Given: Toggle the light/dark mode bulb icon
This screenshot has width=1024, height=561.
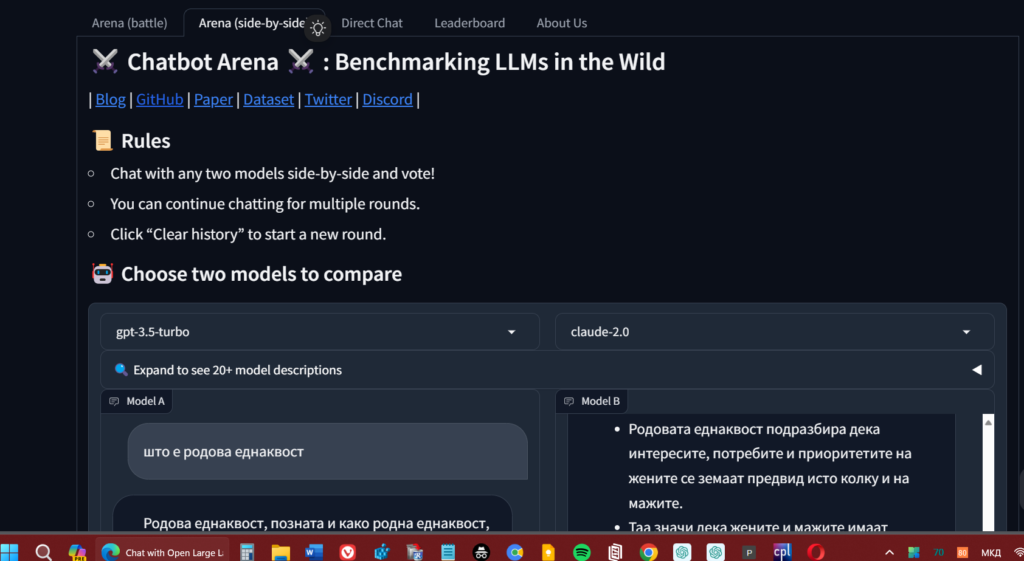Looking at the screenshot, I should point(318,28).
